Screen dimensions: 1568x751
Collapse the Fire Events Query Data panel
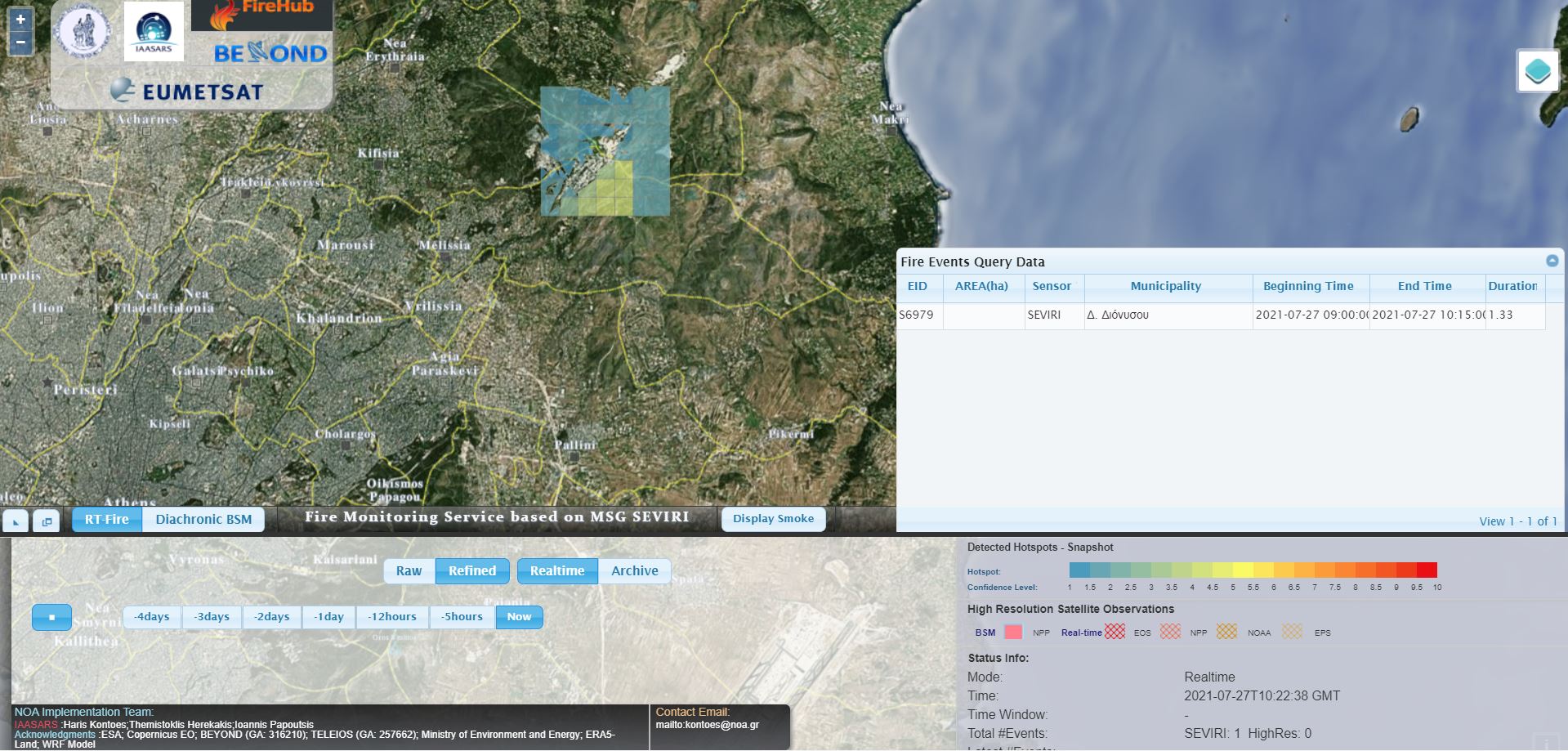pos(1552,261)
